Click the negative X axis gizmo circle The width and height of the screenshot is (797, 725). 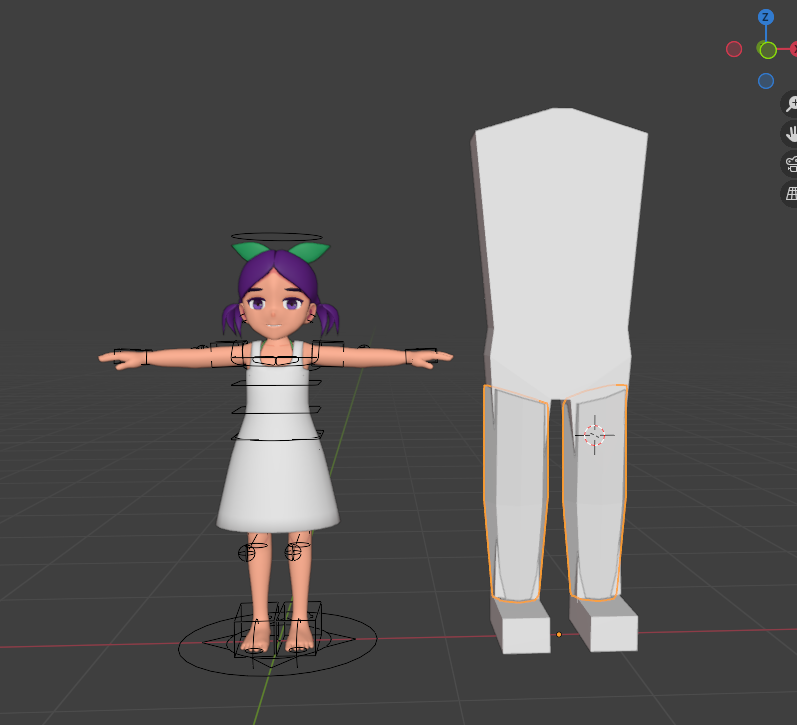734,49
